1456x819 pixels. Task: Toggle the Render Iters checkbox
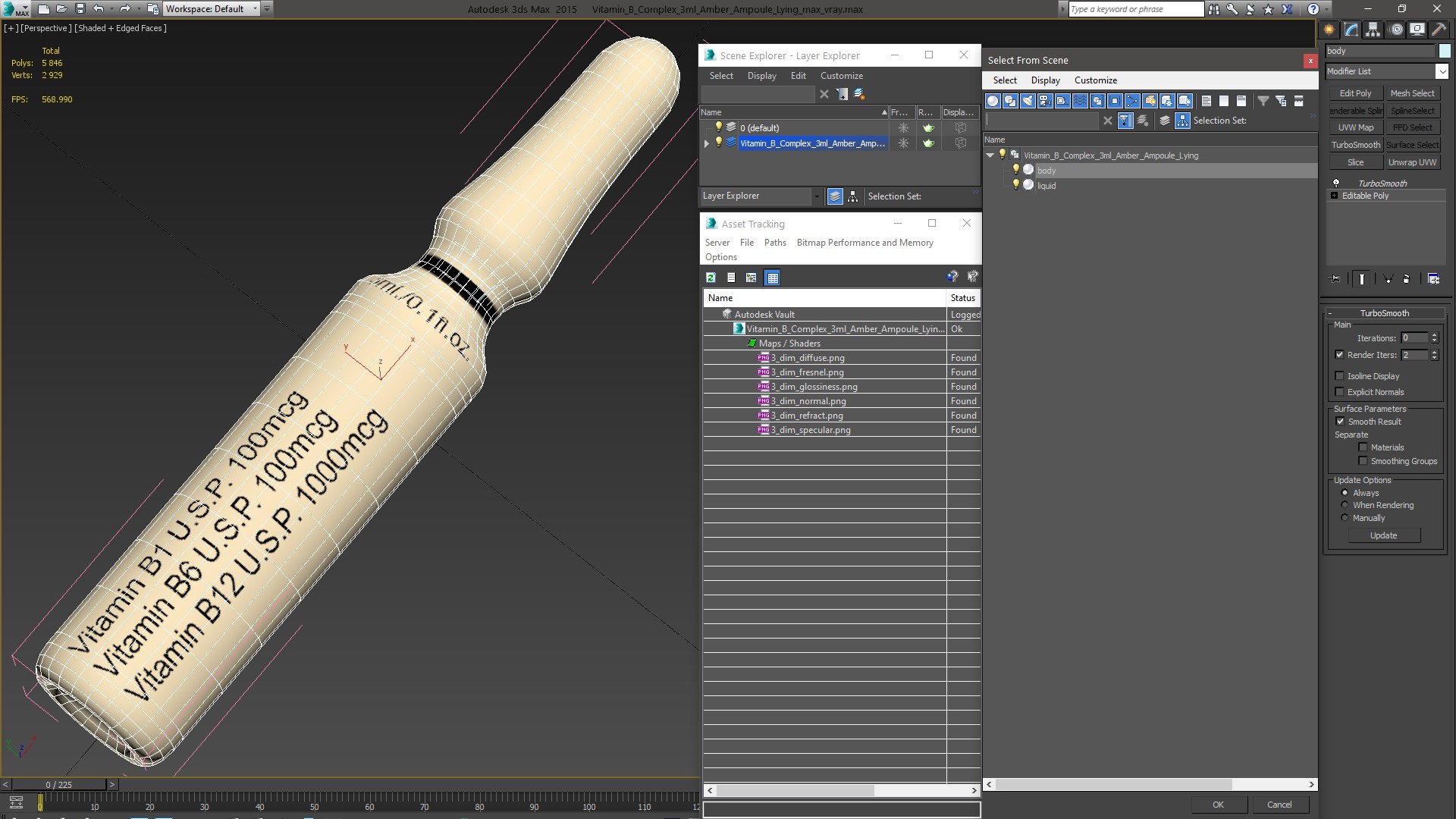tap(1339, 355)
